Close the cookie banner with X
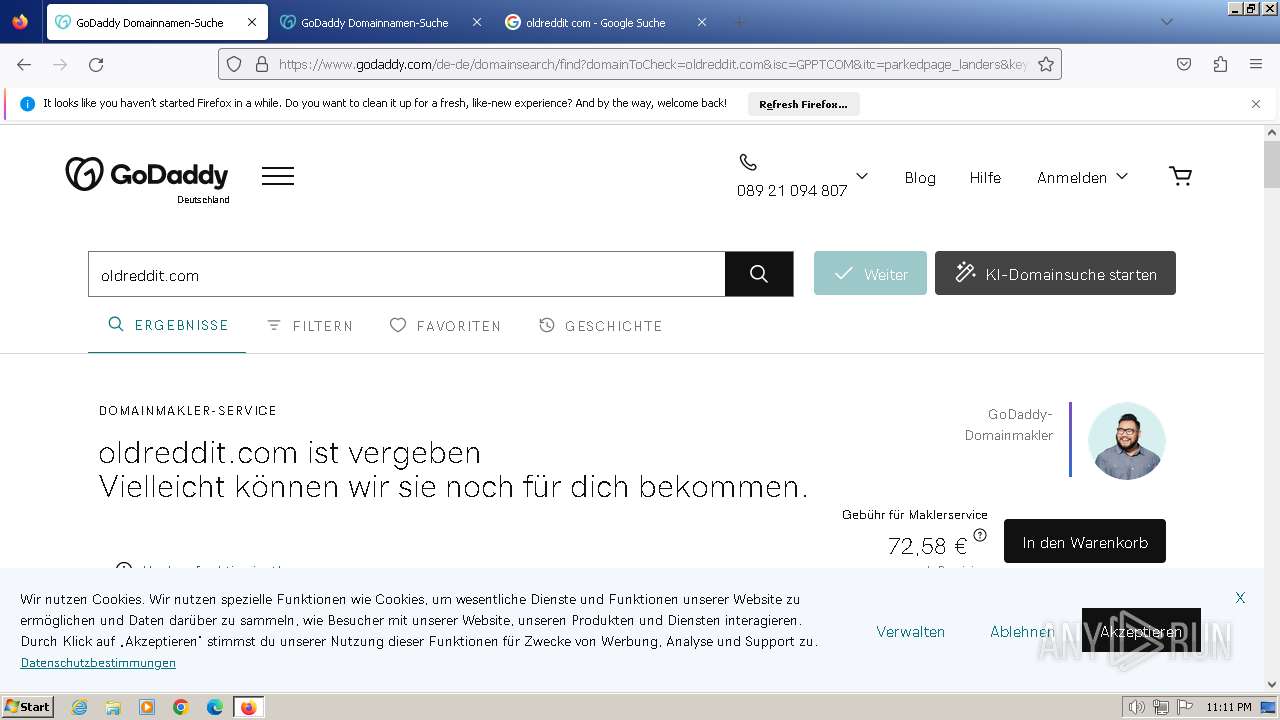 [x=1240, y=598]
